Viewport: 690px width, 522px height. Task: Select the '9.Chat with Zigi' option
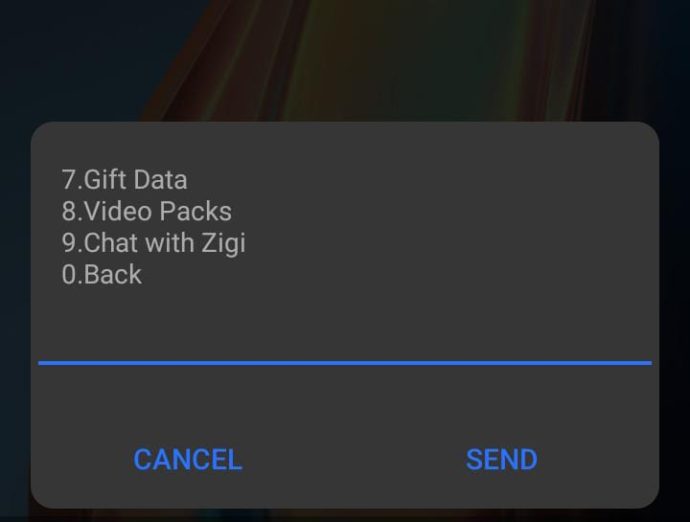154,243
